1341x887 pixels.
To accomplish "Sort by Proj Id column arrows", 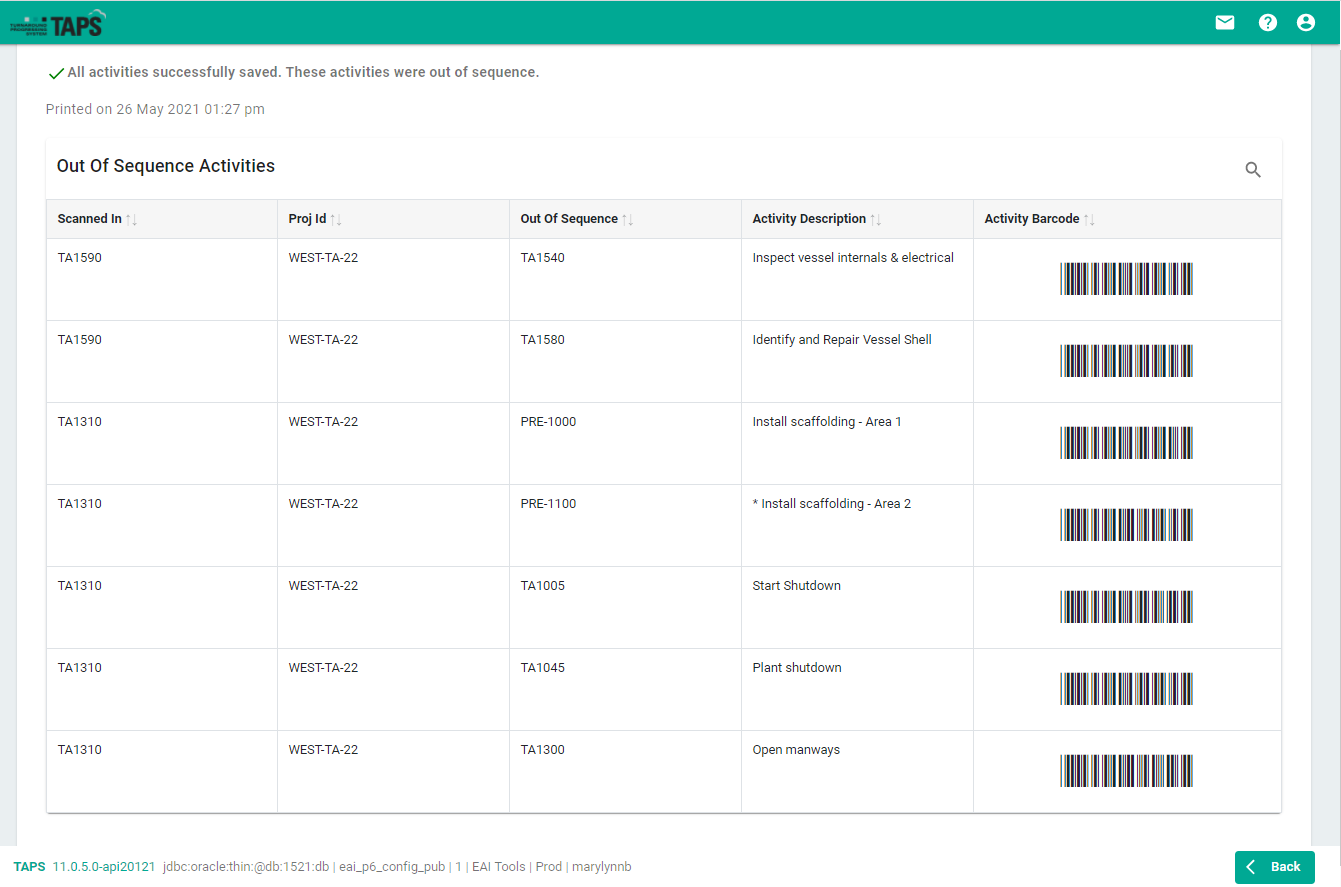I will [x=336, y=220].
